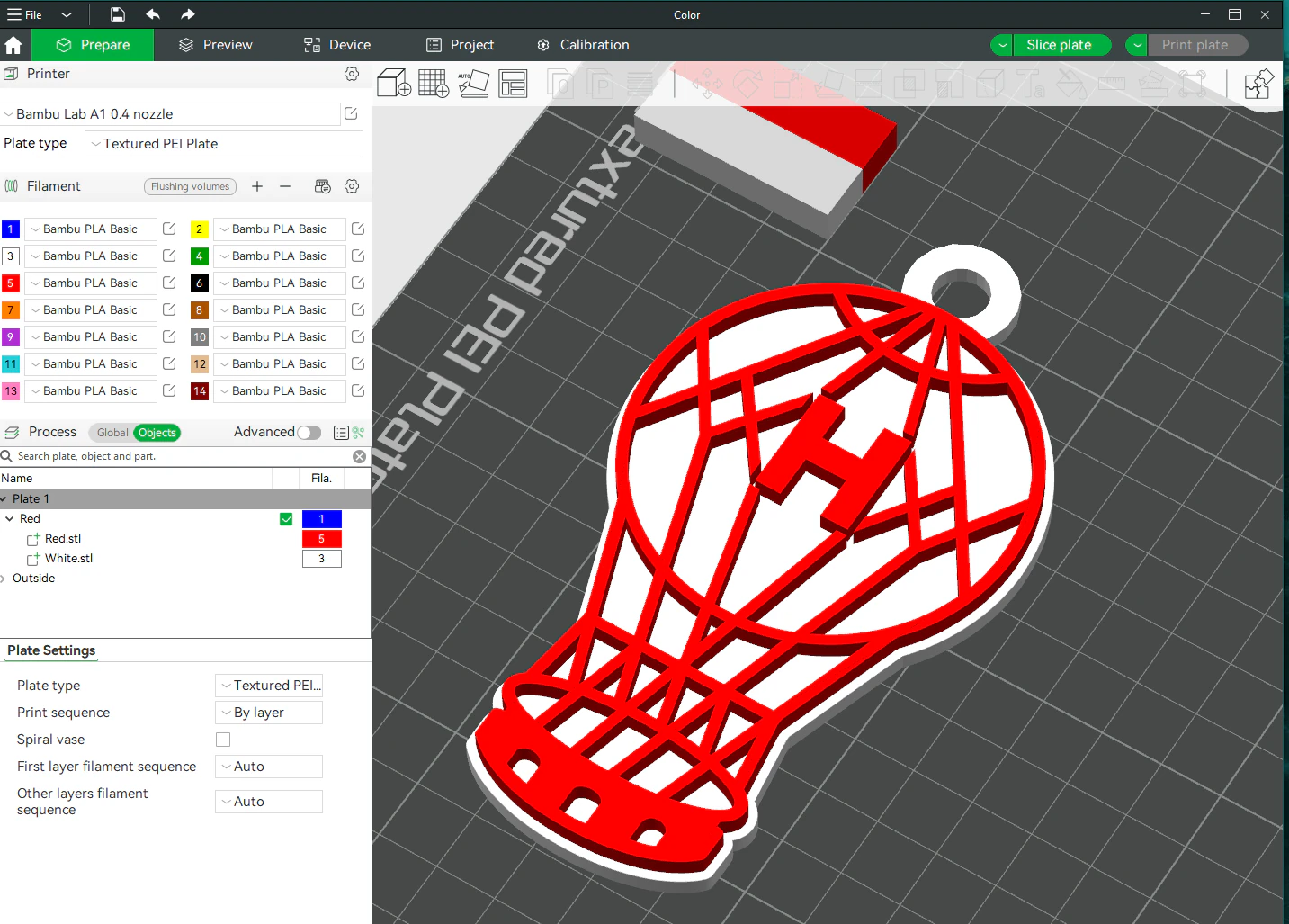Open printer settings gear icon
Screen dimensions: 1289x924
pos(352,74)
